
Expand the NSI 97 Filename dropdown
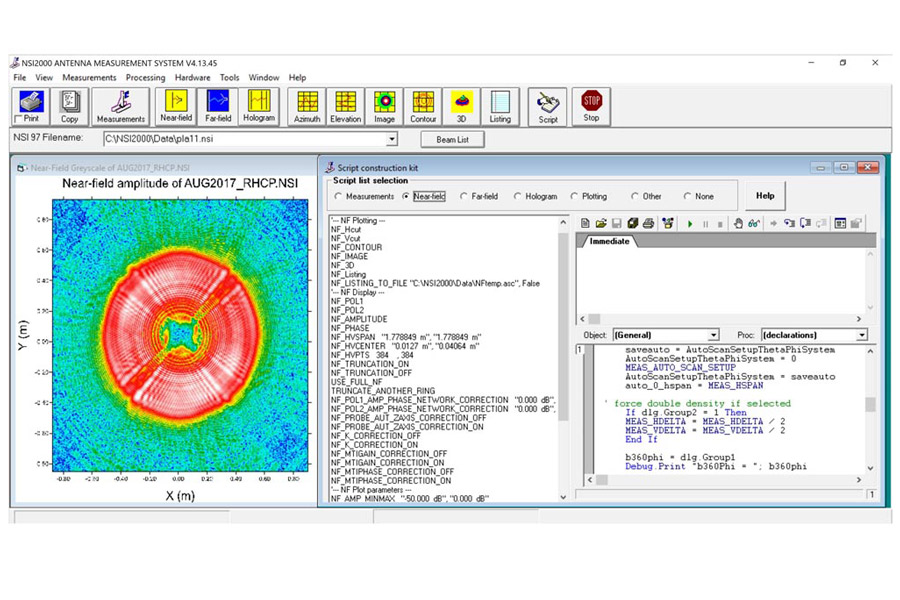[x=391, y=139]
